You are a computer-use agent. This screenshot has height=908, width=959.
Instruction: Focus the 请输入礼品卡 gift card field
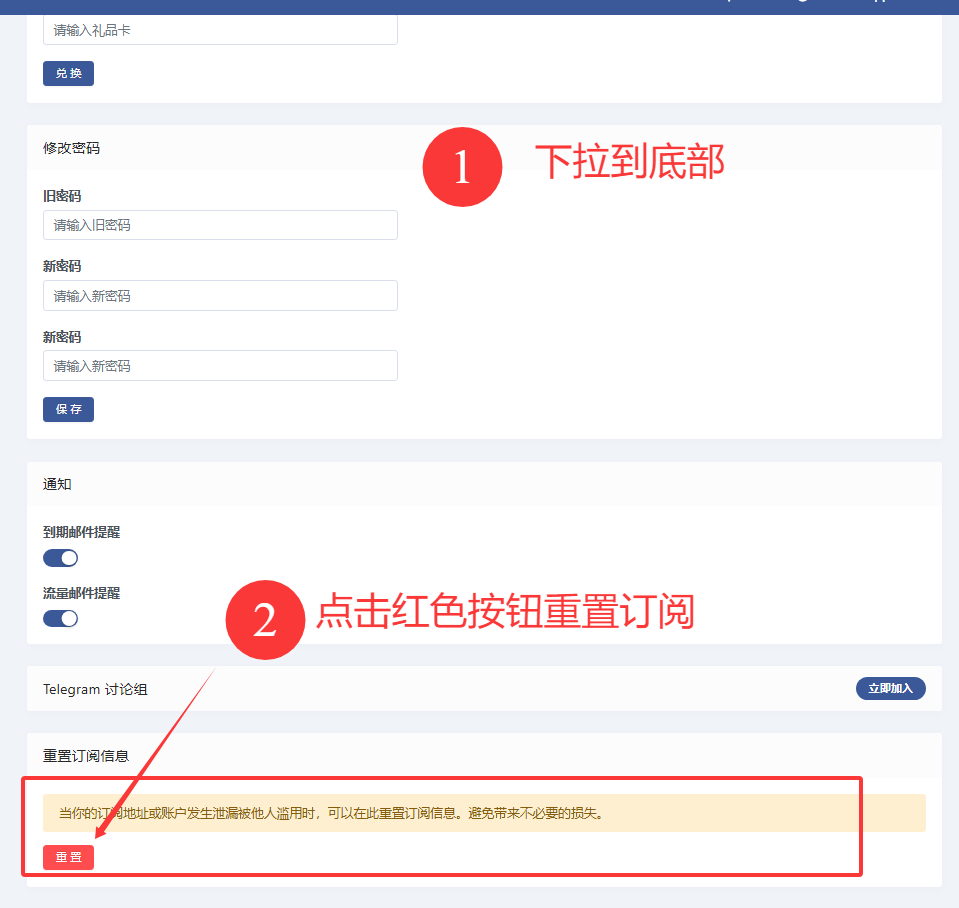[x=220, y=30]
